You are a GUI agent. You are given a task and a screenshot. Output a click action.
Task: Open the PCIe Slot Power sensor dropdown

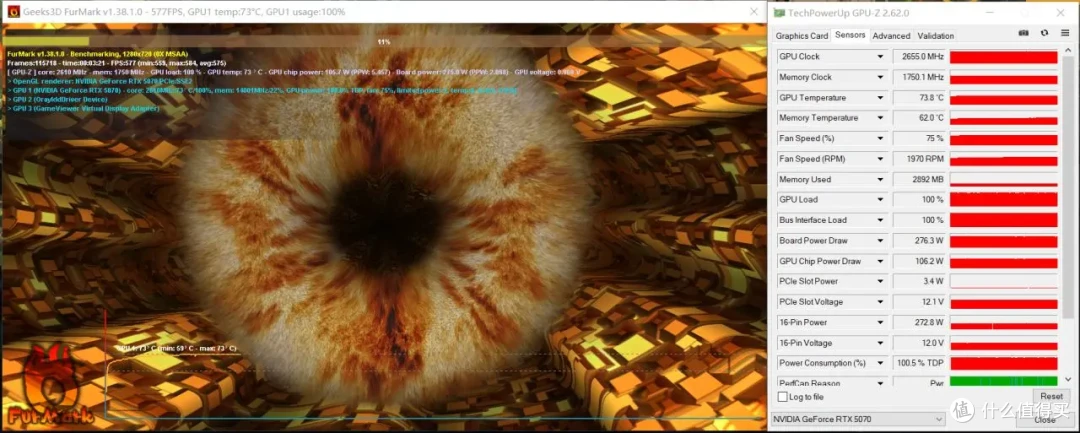pyautogui.click(x=880, y=282)
